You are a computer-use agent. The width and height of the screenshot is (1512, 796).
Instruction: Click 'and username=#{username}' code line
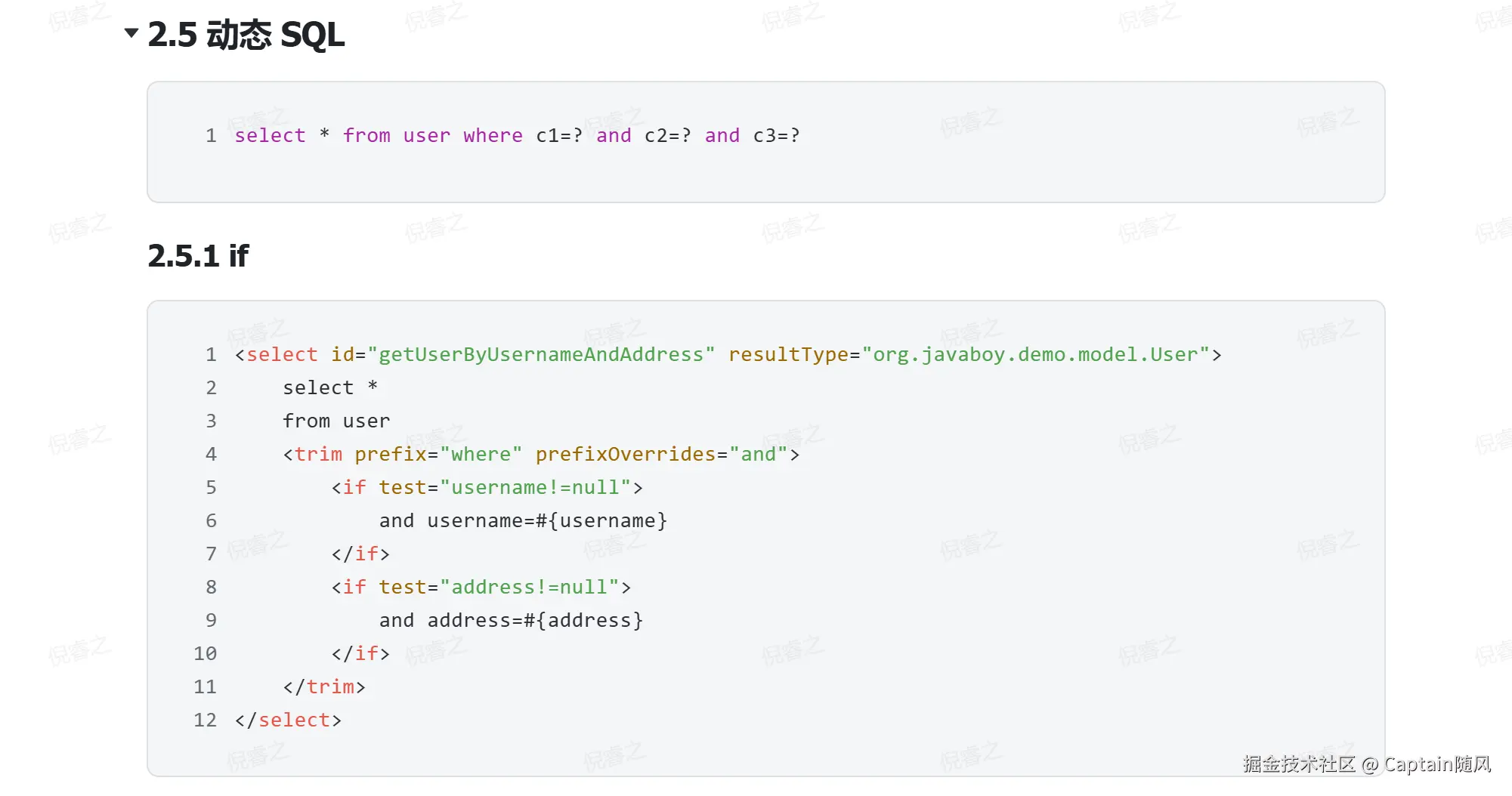point(523,521)
